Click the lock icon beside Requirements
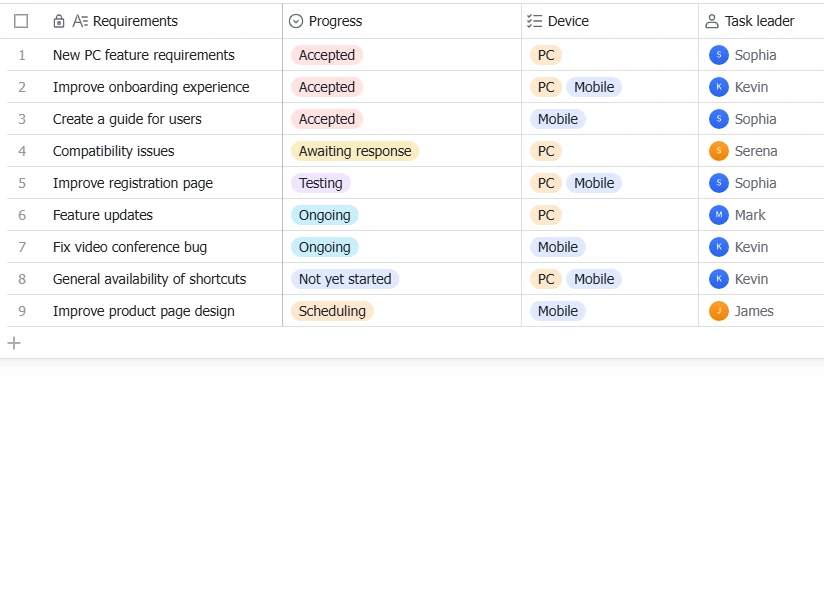Screen dimensions: 824x602 59,21
